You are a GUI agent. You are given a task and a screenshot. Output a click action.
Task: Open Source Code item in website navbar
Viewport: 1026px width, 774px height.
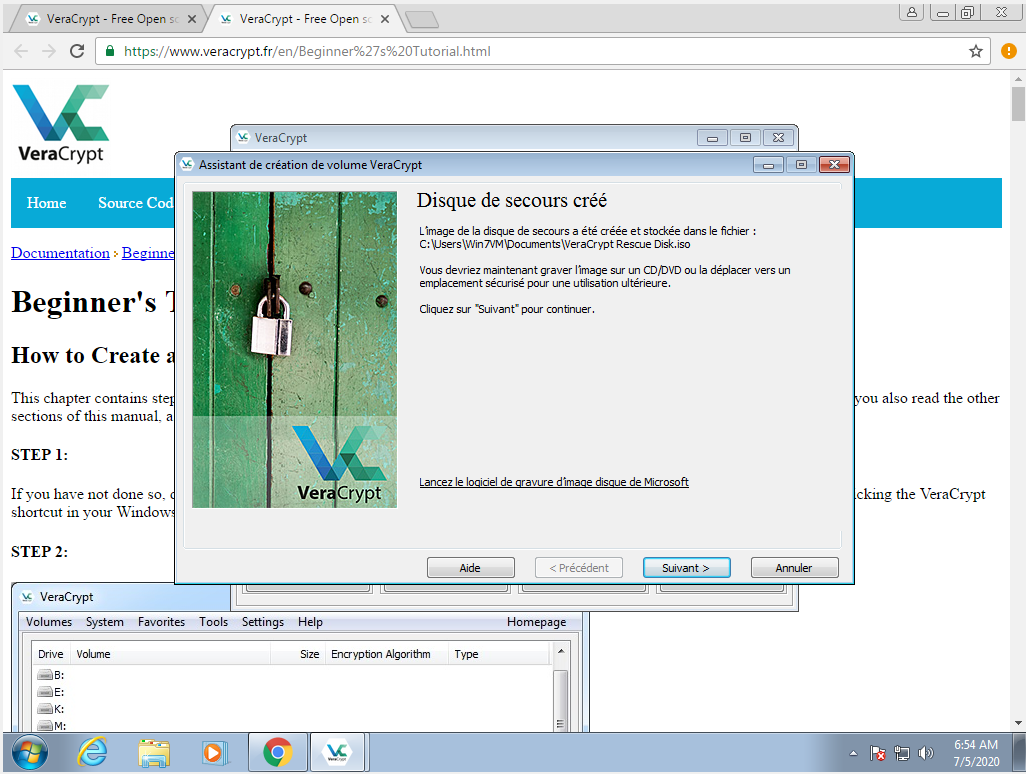click(135, 203)
